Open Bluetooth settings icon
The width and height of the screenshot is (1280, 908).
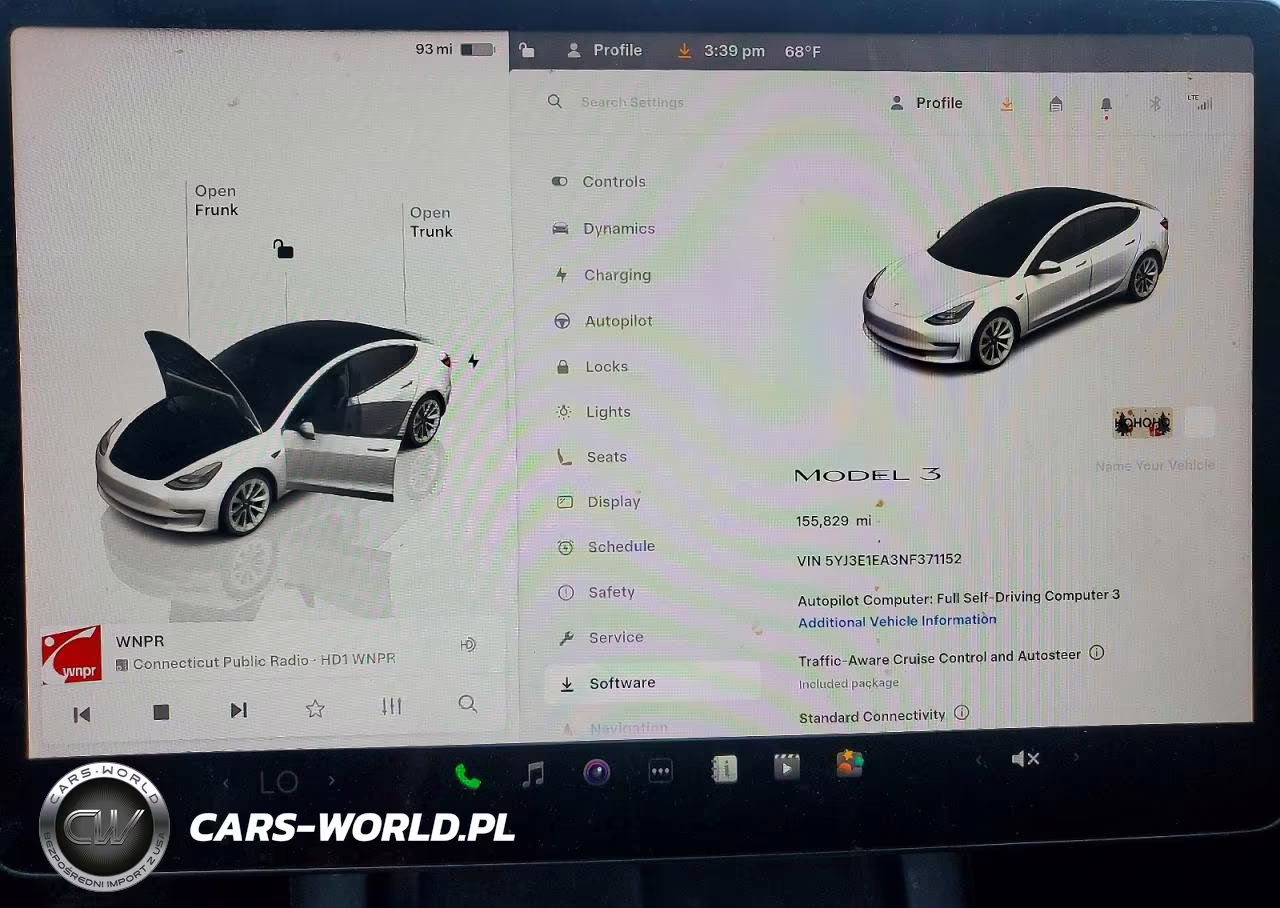coord(1154,103)
